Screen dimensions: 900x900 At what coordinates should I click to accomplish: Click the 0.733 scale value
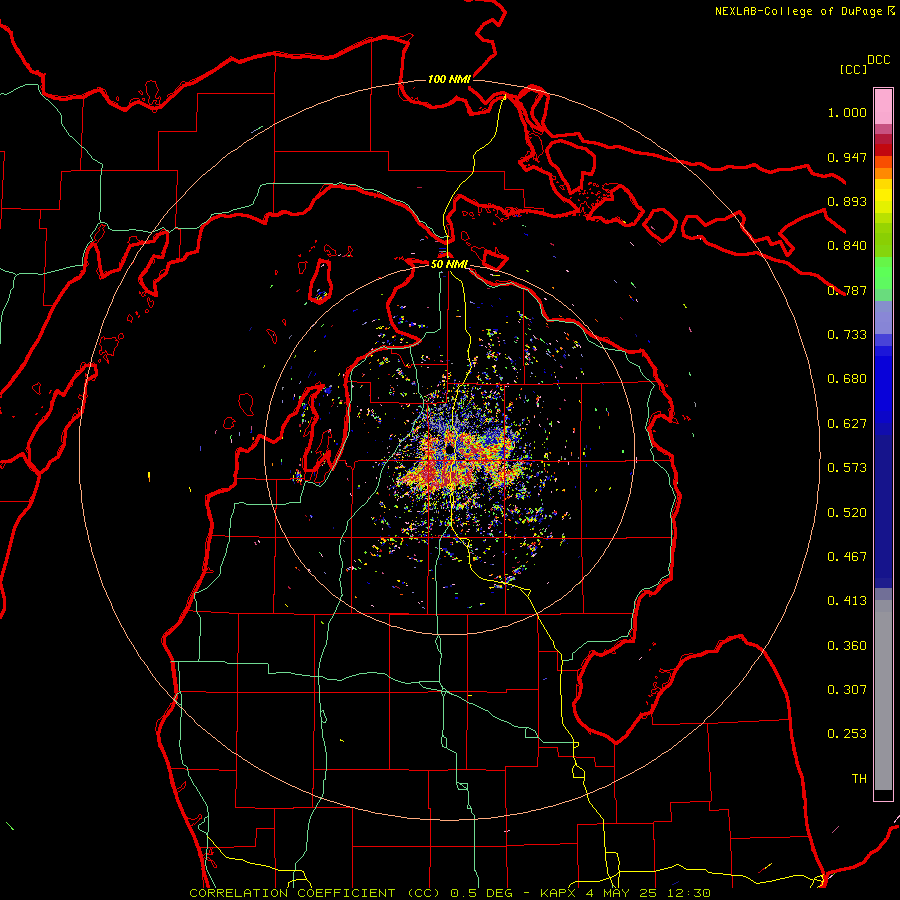(x=847, y=335)
